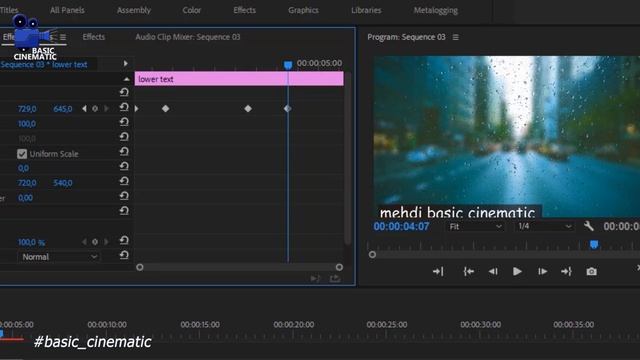Click play-only-audio icon at Effect Controls bottom
Viewport: 640px width, 360px height.
click(316, 278)
